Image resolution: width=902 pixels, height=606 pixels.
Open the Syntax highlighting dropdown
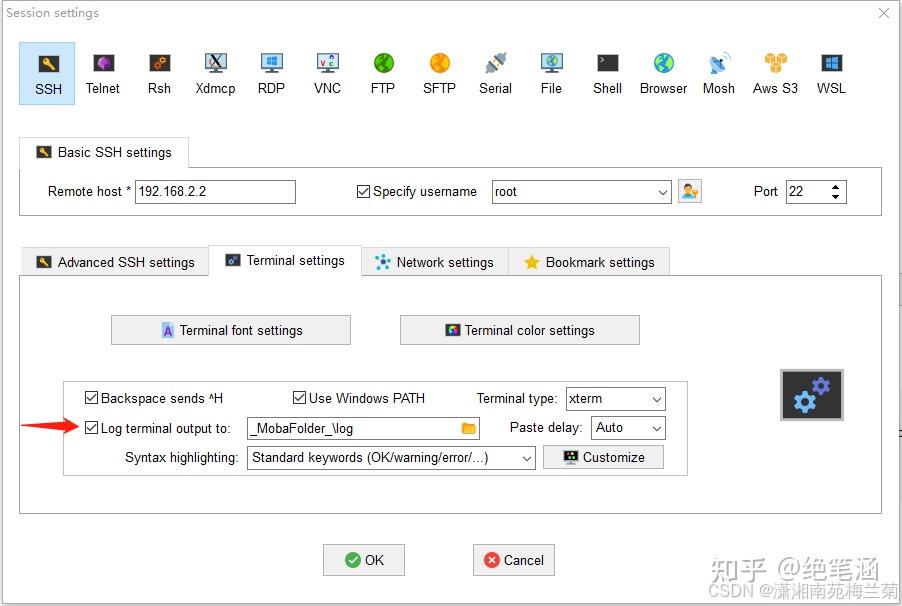click(529, 457)
